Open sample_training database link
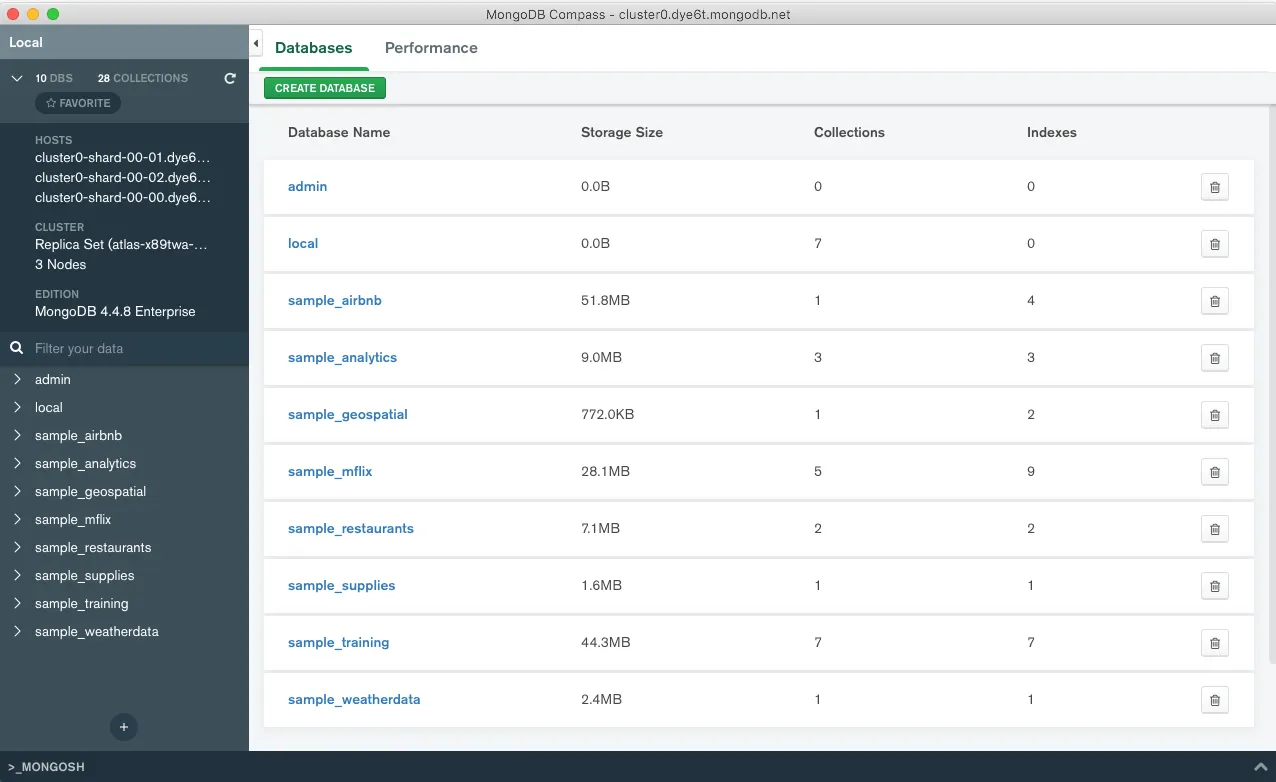The image size is (1276, 782). click(x=339, y=642)
